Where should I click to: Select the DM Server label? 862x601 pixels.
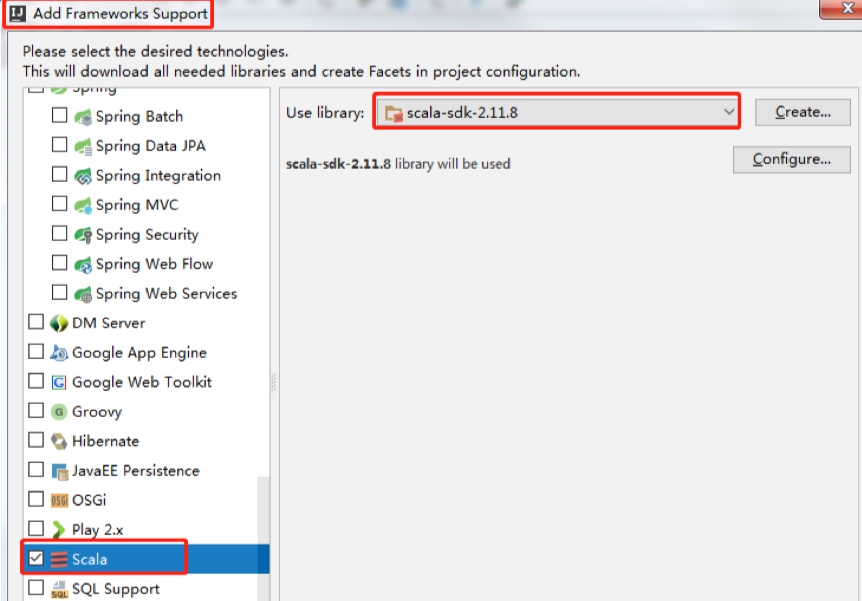(109, 323)
